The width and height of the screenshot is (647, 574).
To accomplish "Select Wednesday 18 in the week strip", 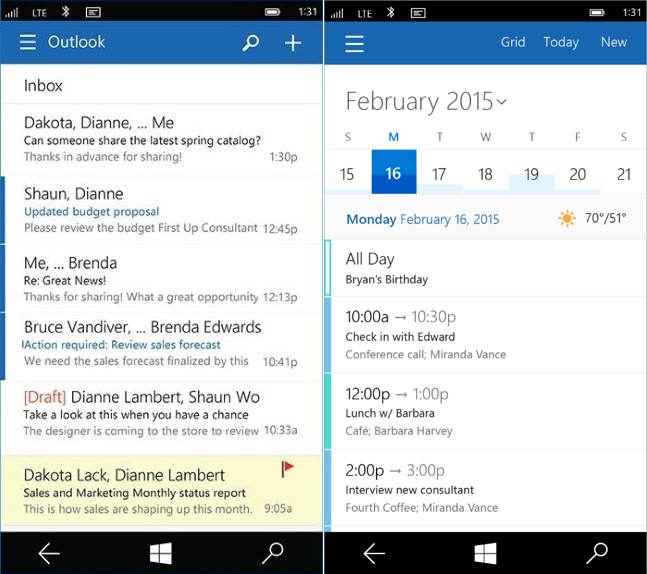I will point(486,172).
